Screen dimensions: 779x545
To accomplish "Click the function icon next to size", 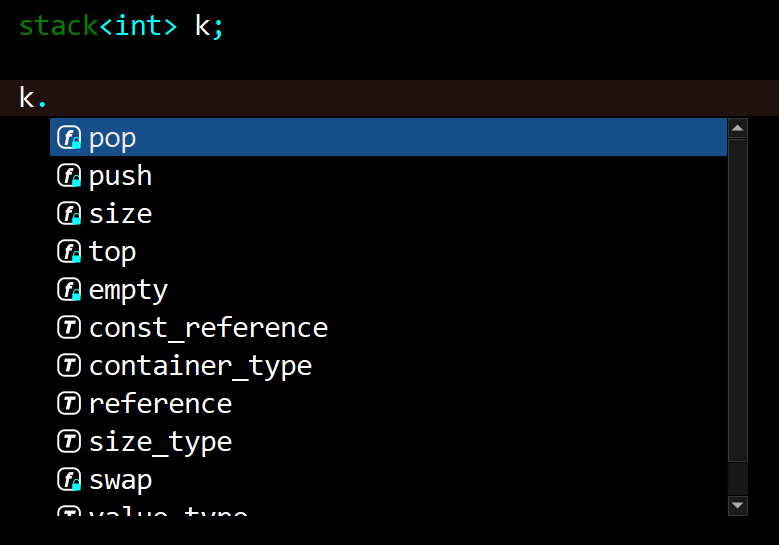I will (69, 214).
